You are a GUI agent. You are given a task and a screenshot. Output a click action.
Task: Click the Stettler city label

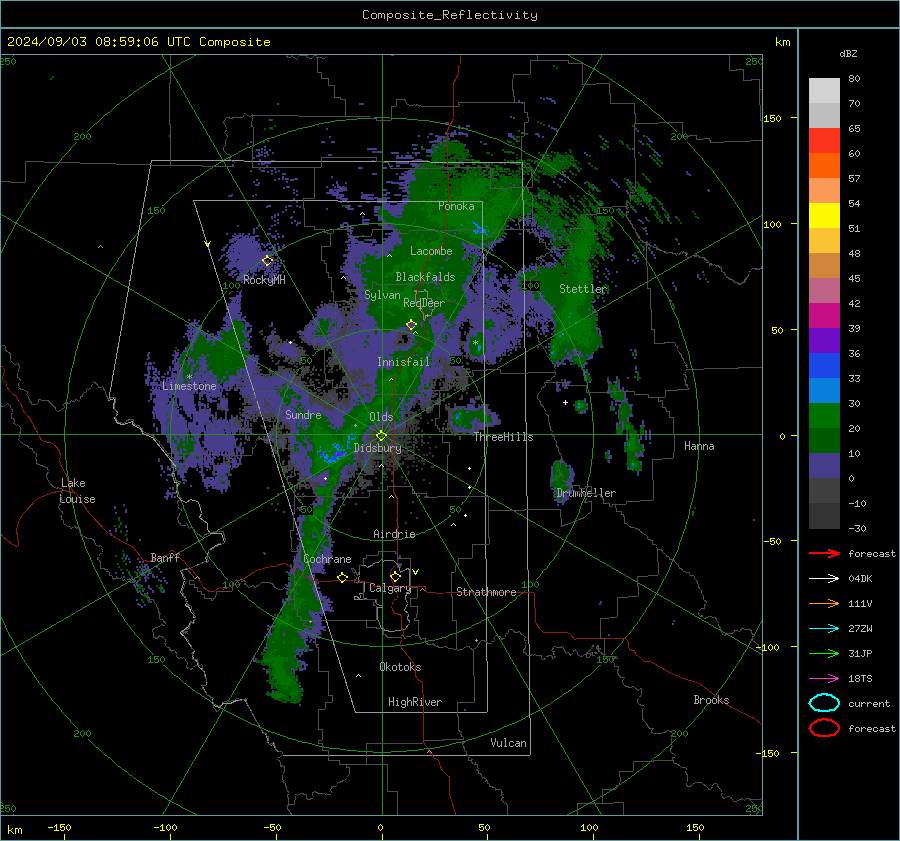point(583,289)
